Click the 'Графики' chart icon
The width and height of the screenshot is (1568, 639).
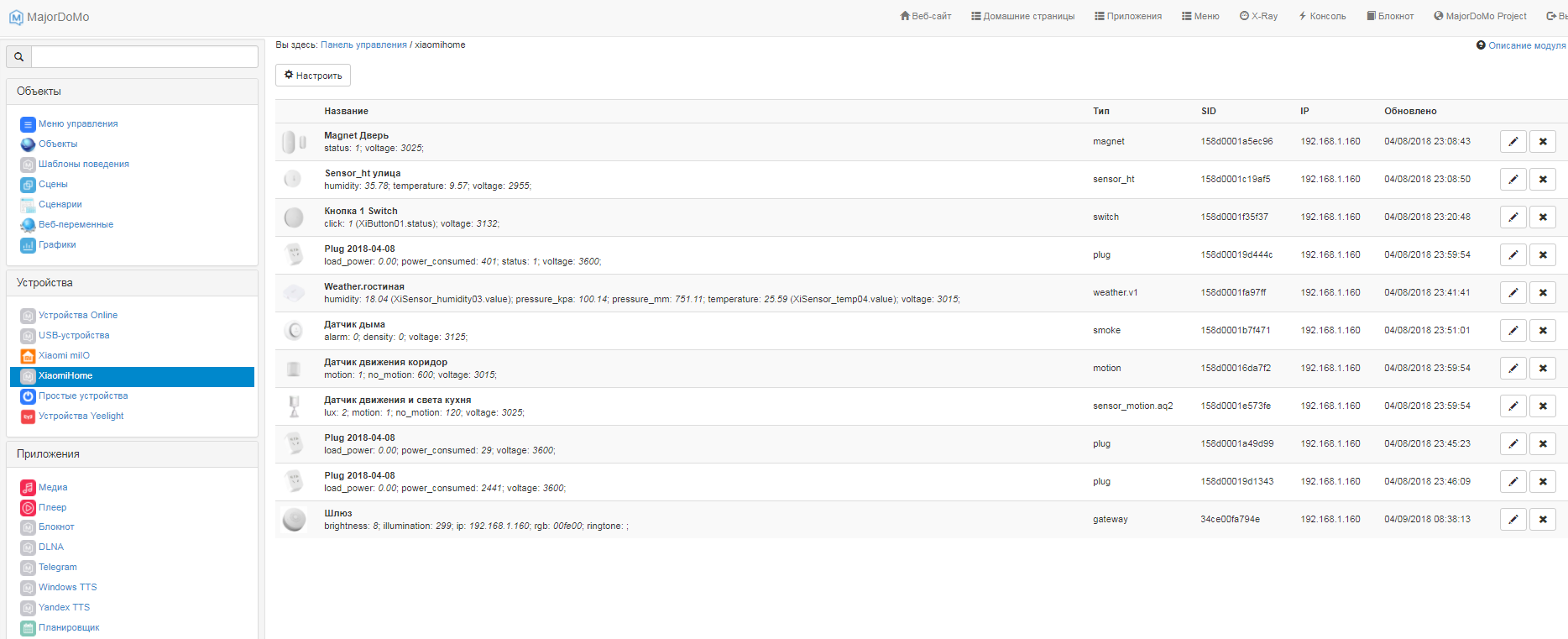pos(28,245)
